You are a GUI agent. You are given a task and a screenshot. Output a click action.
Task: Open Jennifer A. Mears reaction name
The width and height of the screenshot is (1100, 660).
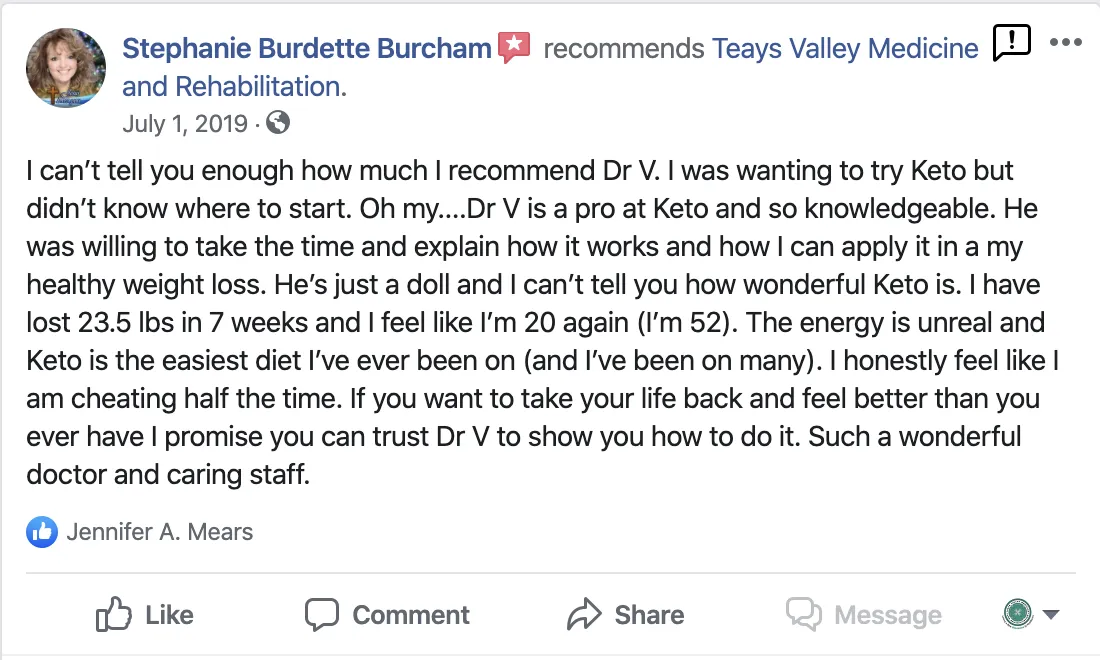[x=160, y=532]
